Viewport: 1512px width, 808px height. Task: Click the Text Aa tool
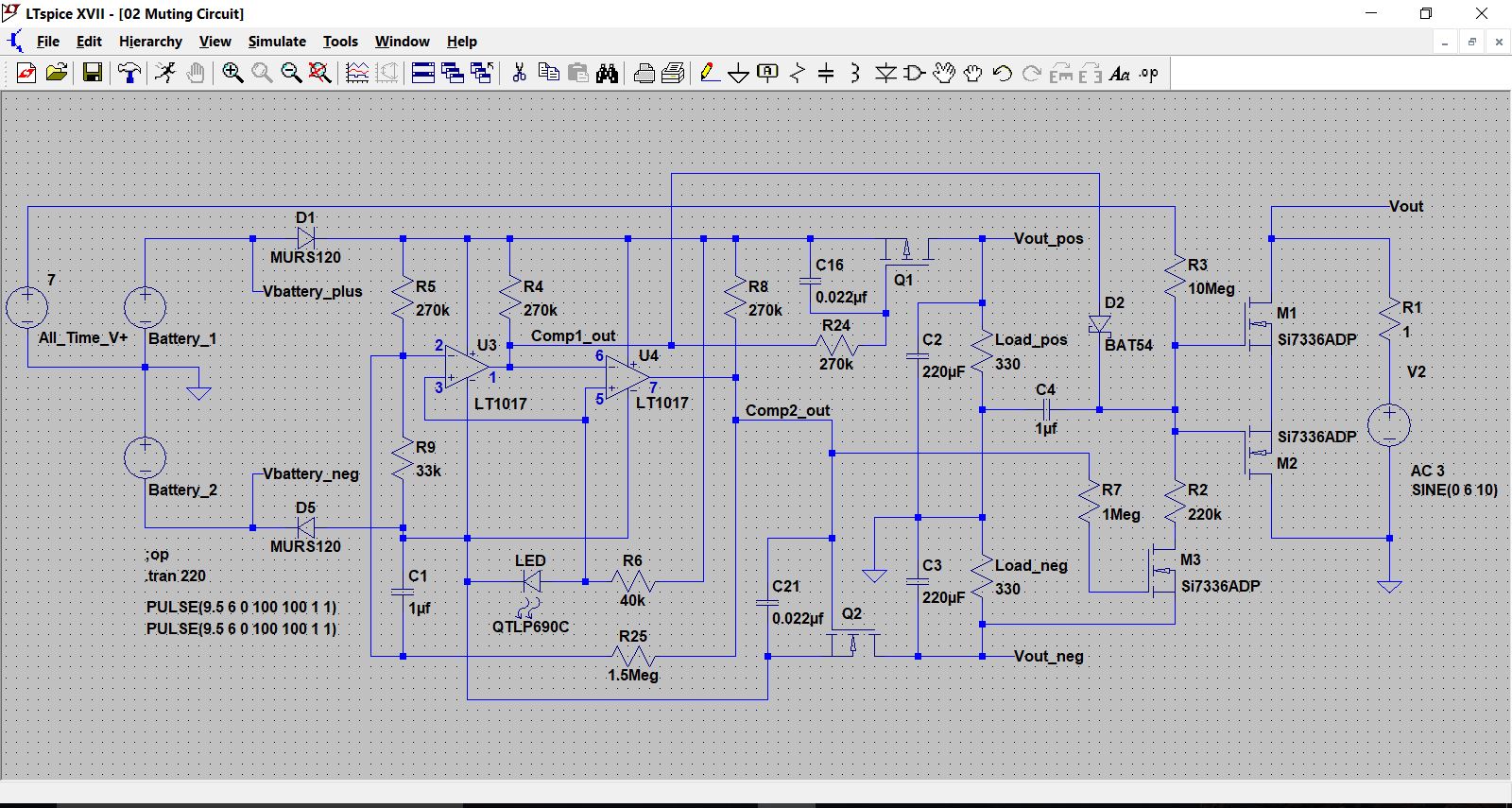[x=1120, y=73]
